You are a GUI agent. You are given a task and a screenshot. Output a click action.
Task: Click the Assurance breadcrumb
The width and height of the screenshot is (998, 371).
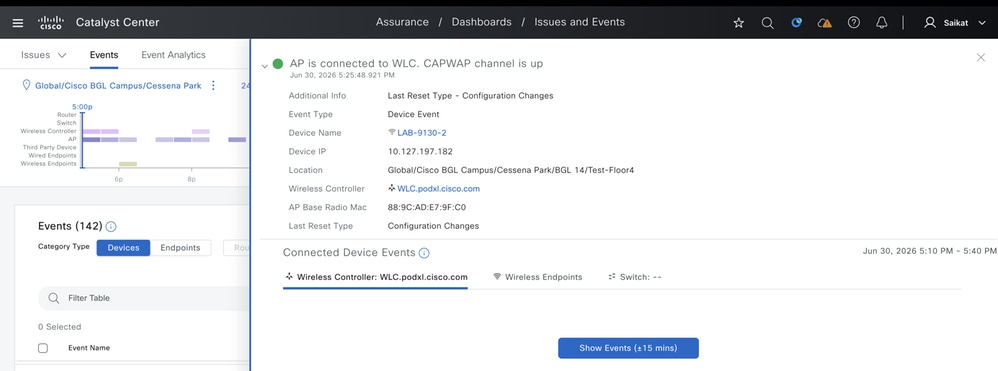point(402,22)
